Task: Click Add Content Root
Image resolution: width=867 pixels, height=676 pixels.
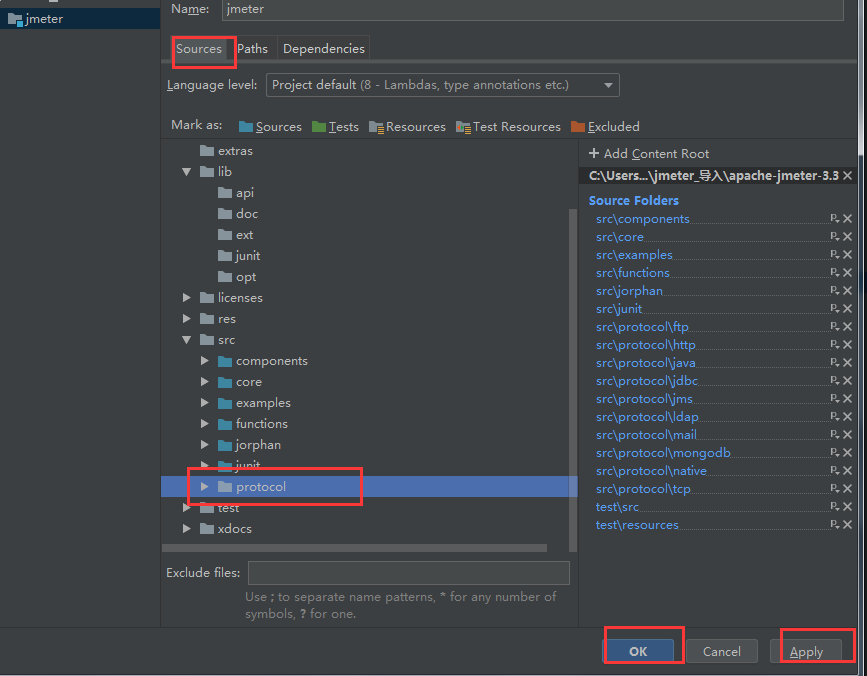Action: tap(649, 154)
